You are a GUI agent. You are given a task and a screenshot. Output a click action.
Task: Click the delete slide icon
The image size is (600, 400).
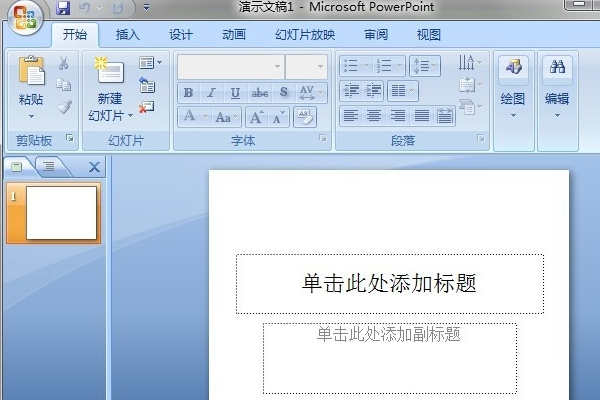(x=147, y=107)
